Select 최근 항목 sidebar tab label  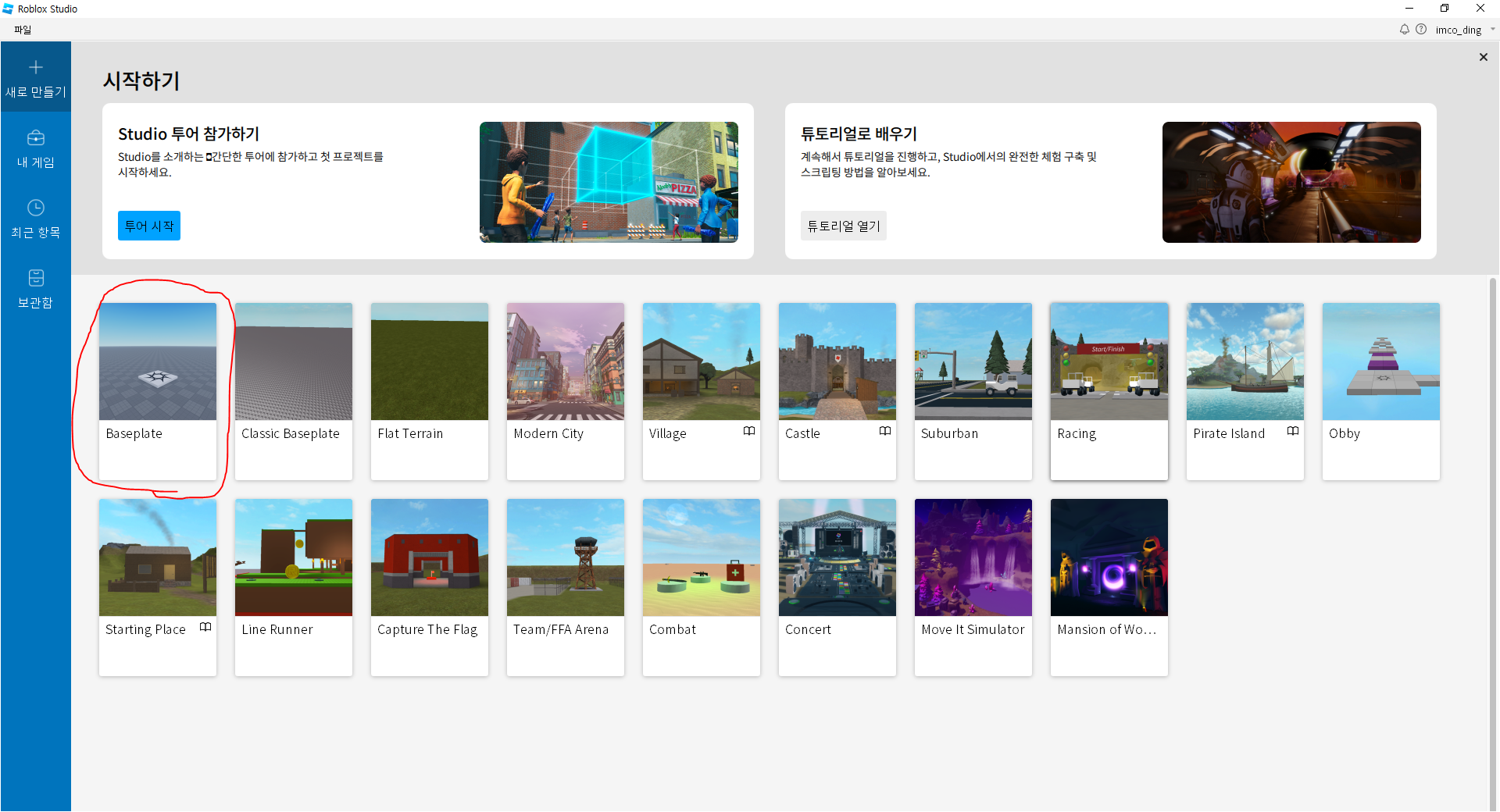(36, 233)
